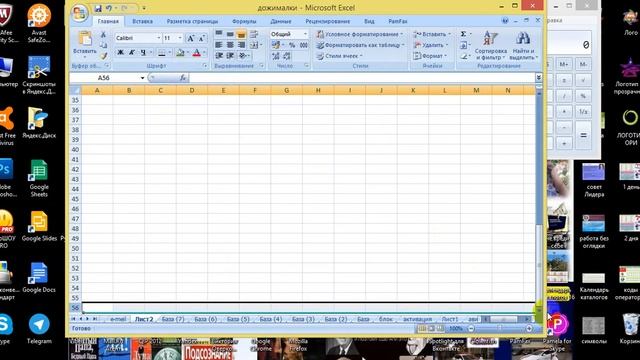Open the number format (Общий) dropdown

click(x=305, y=34)
